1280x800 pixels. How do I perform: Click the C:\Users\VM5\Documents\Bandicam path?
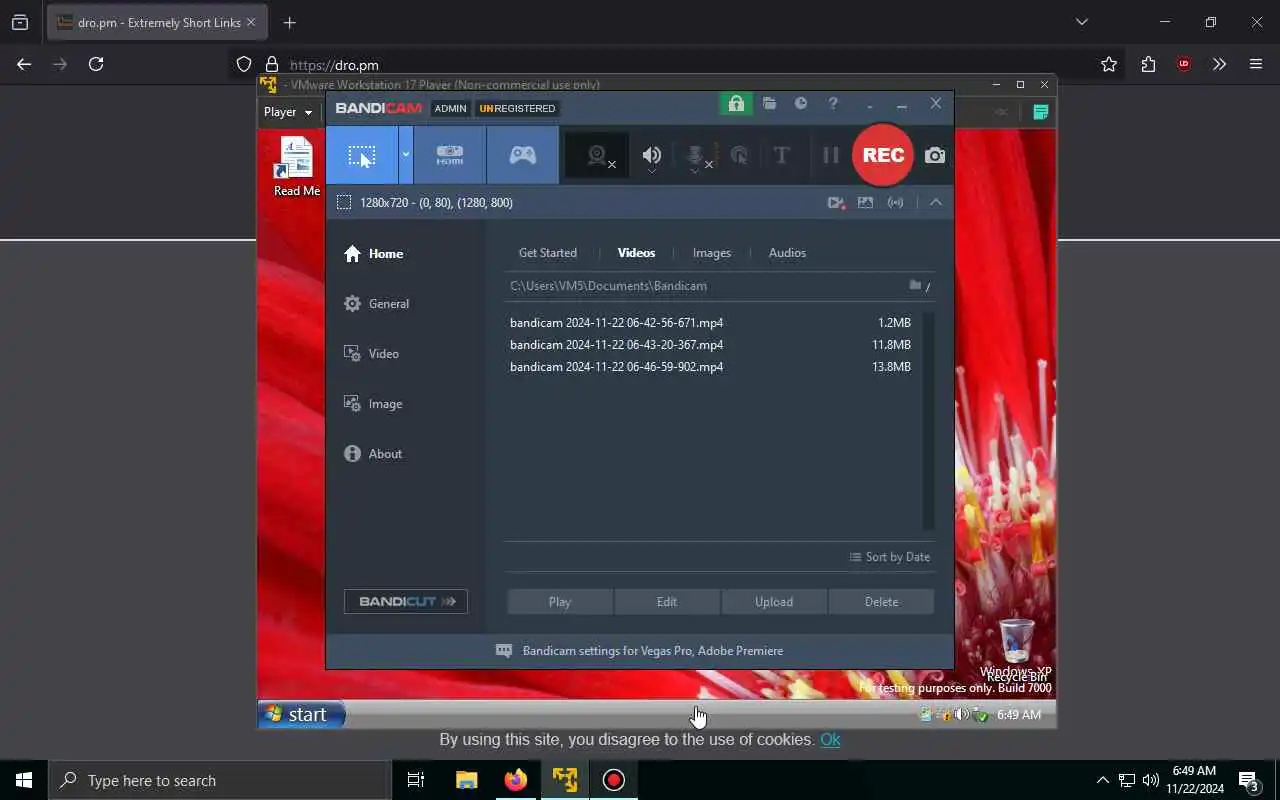point(608,286)
